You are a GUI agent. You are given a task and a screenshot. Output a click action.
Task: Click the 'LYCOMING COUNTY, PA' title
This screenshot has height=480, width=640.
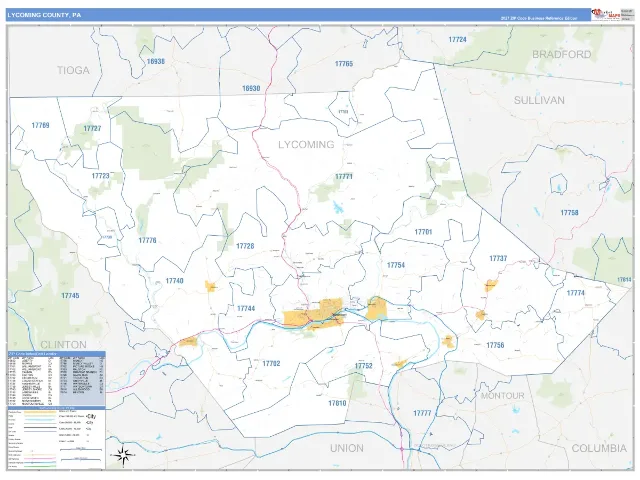pos(44,15)
